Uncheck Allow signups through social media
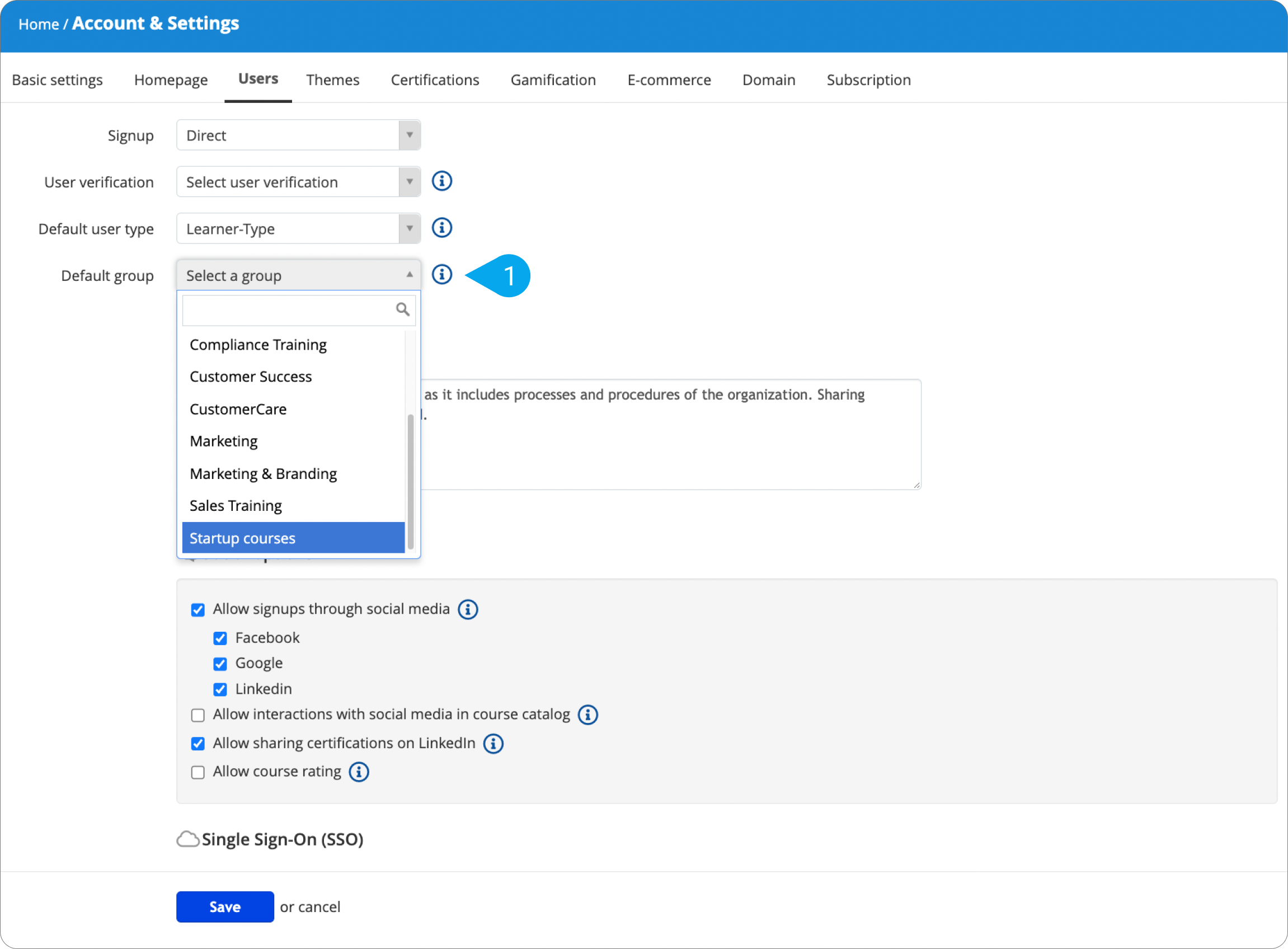 pyautogui.click(x=198, y=610)
